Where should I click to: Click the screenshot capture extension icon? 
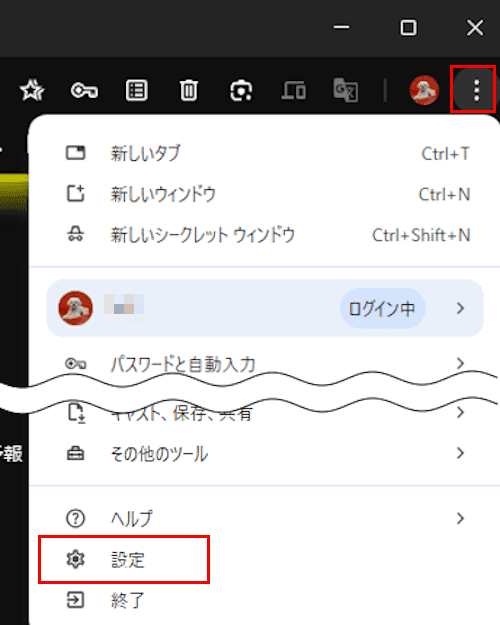point(241,90)
